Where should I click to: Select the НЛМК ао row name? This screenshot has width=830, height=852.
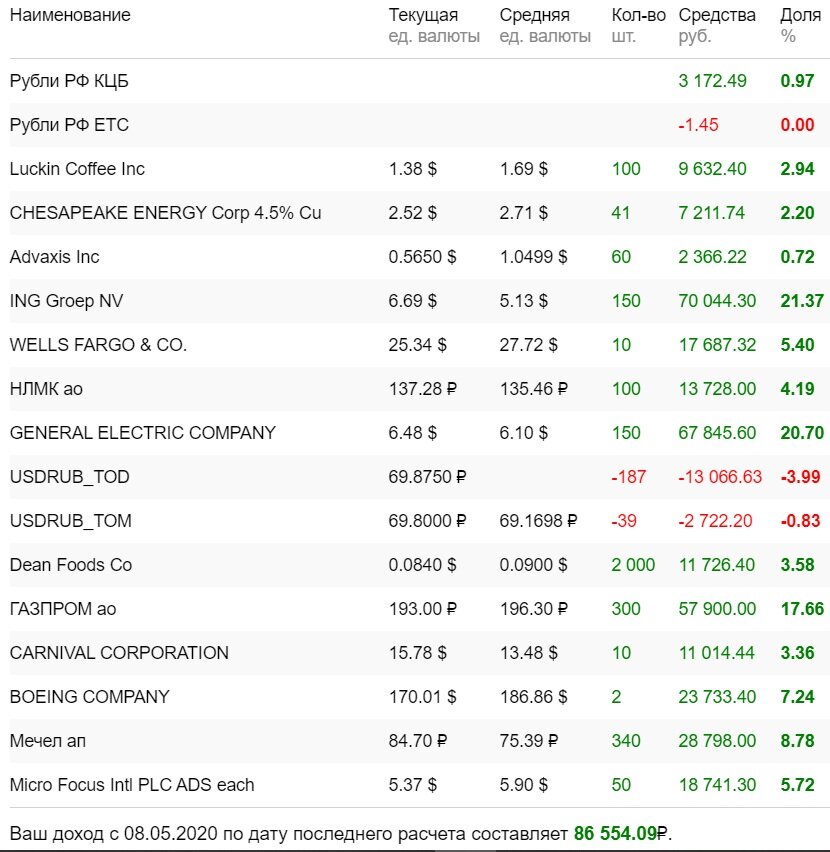coord(46,389)
